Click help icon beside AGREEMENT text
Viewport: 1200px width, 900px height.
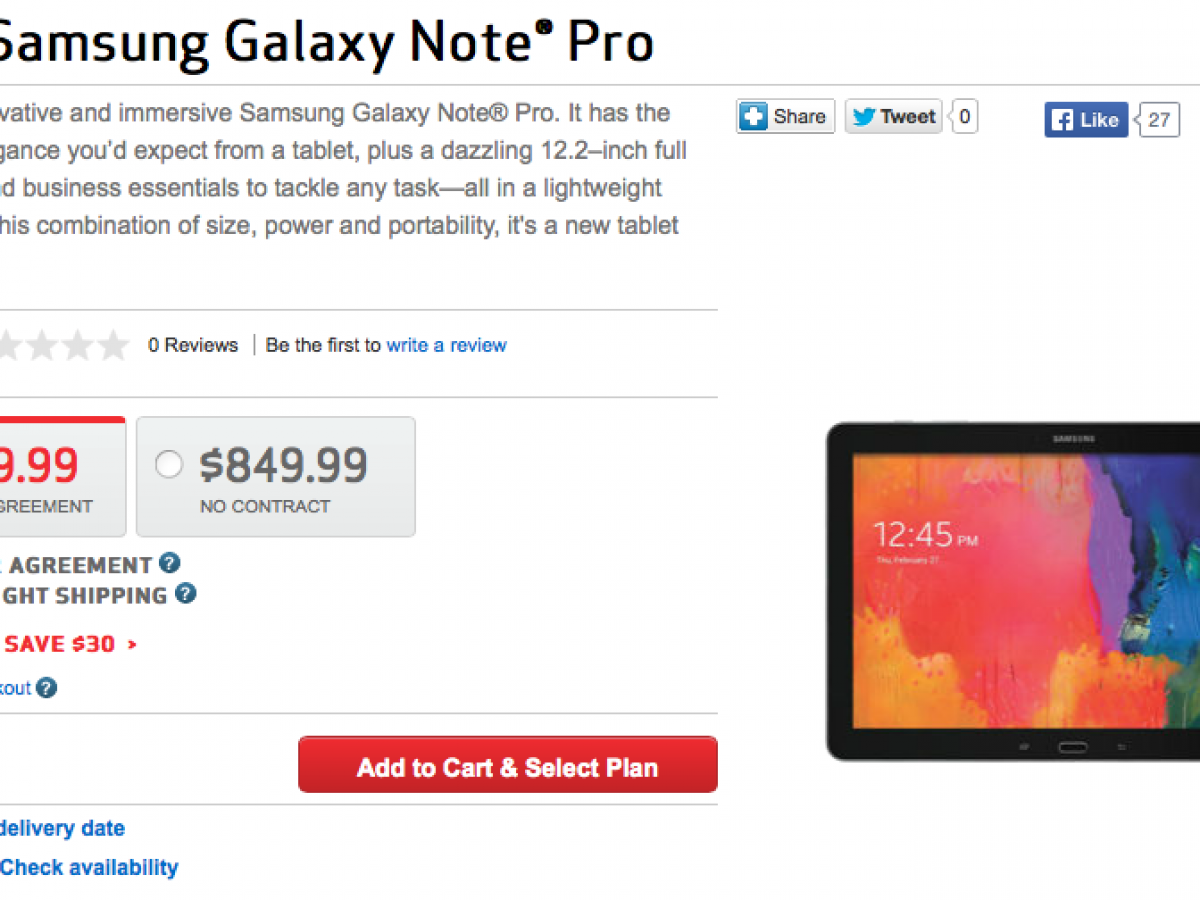click(x=170, y=563)
